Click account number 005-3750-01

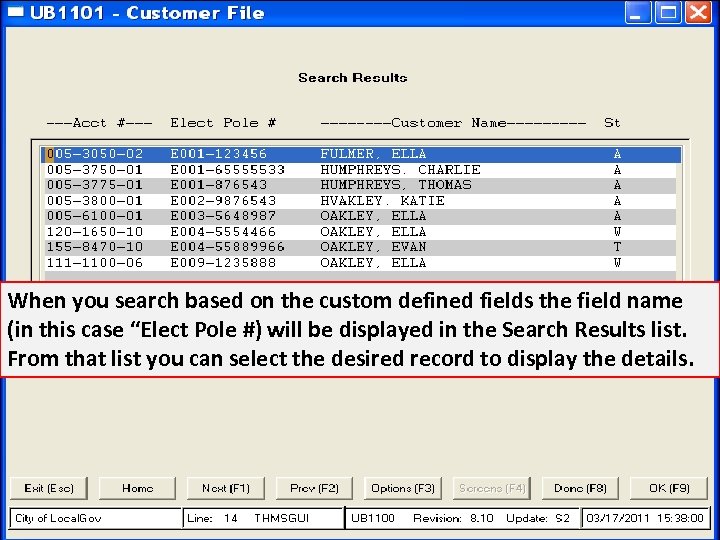[x=95, y=170]
